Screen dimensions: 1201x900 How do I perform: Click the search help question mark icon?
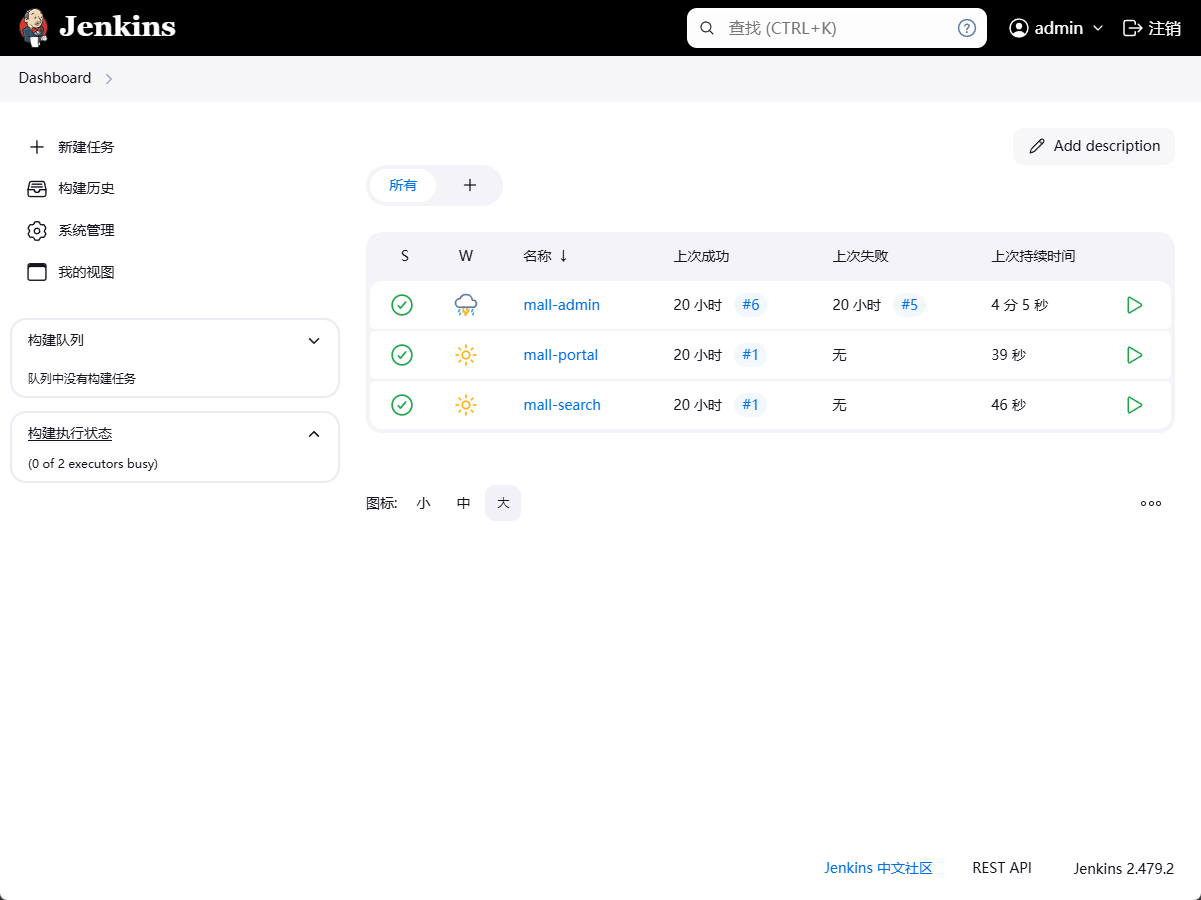pos(966,28)
